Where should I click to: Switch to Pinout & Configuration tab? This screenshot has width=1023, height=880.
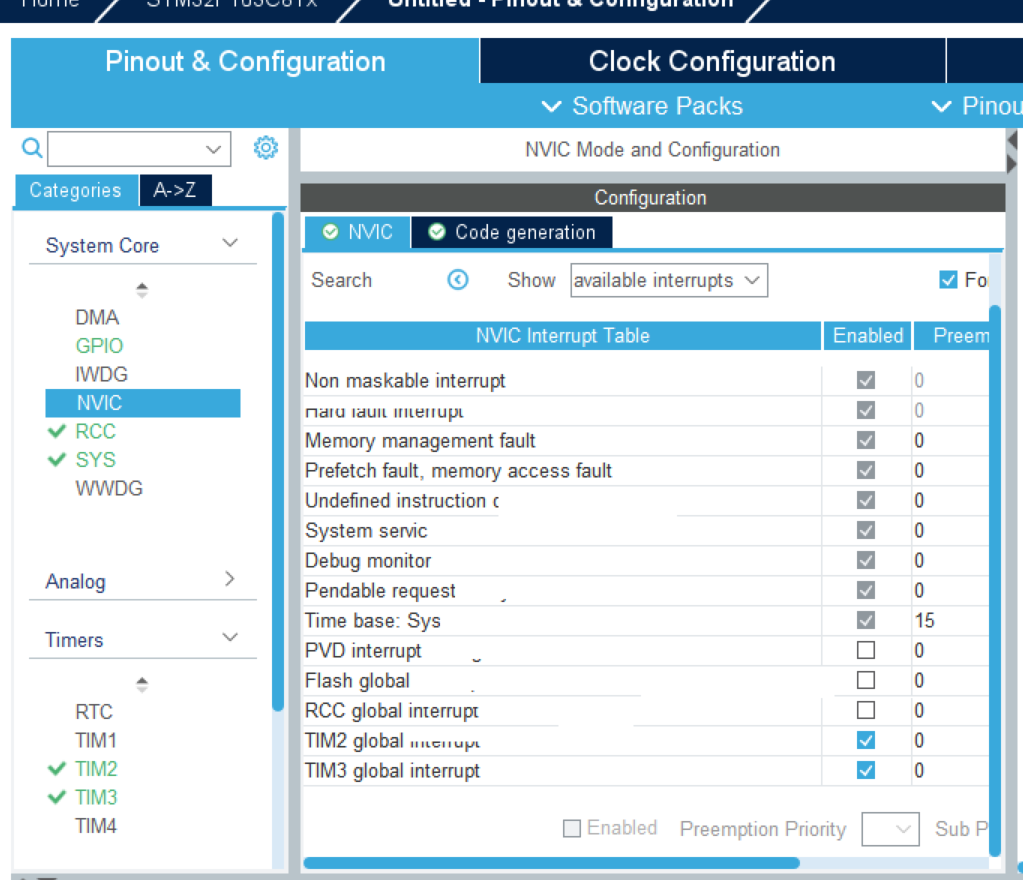[x=245, y=61]
